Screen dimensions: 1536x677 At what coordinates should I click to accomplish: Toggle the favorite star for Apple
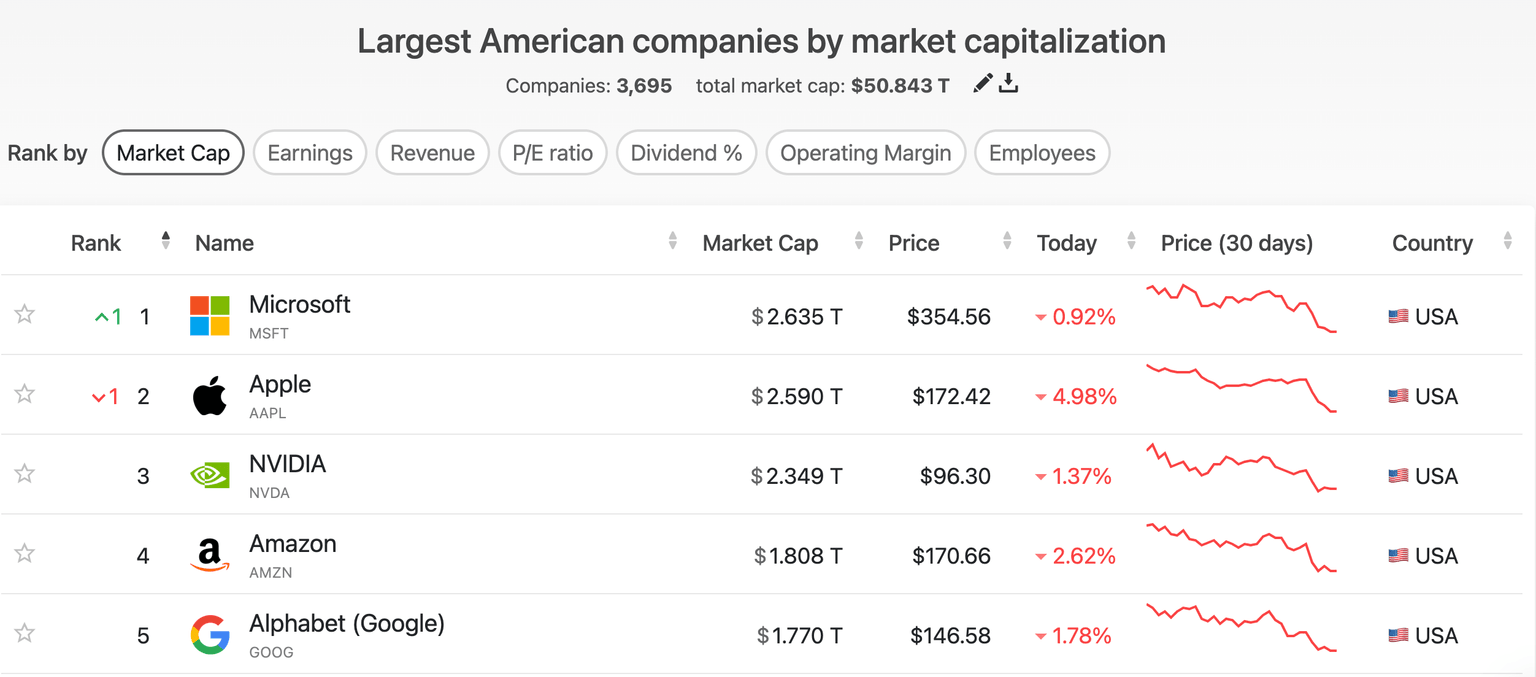(24, 395)
